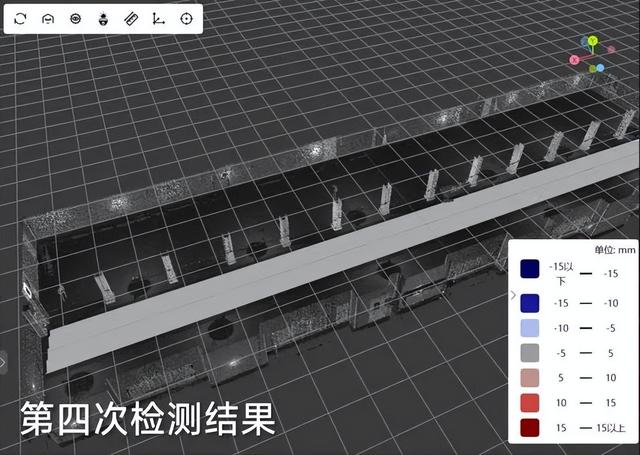Click the -15以下 legend label
This screenshot has height=455, width=640.
click(x=561, y=274)
